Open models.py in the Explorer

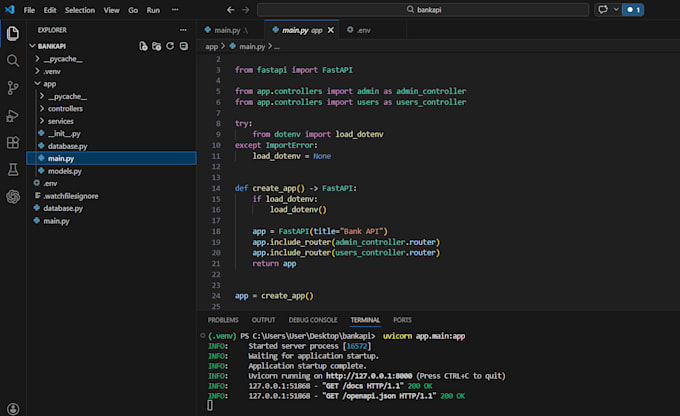point(111,171)
